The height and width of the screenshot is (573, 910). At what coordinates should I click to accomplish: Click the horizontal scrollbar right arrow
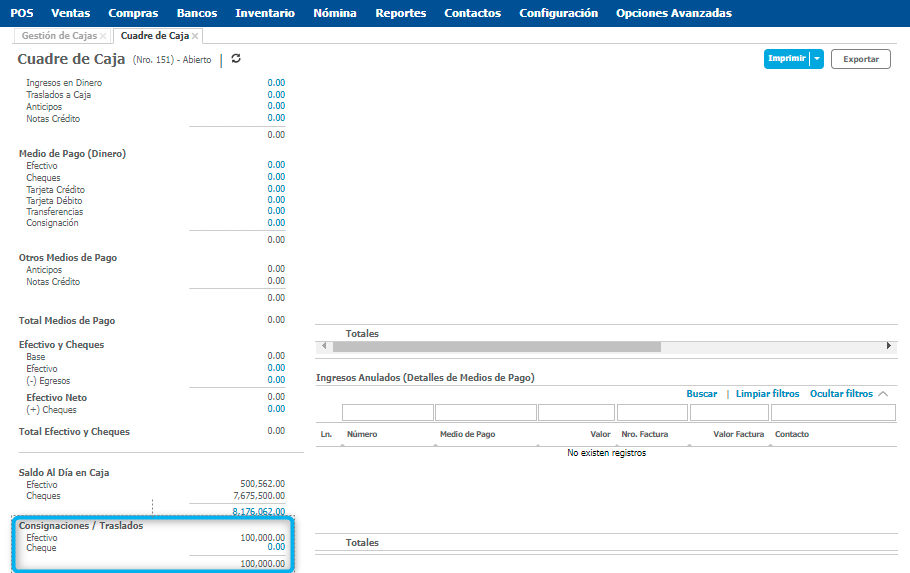[x=889, y=346]
